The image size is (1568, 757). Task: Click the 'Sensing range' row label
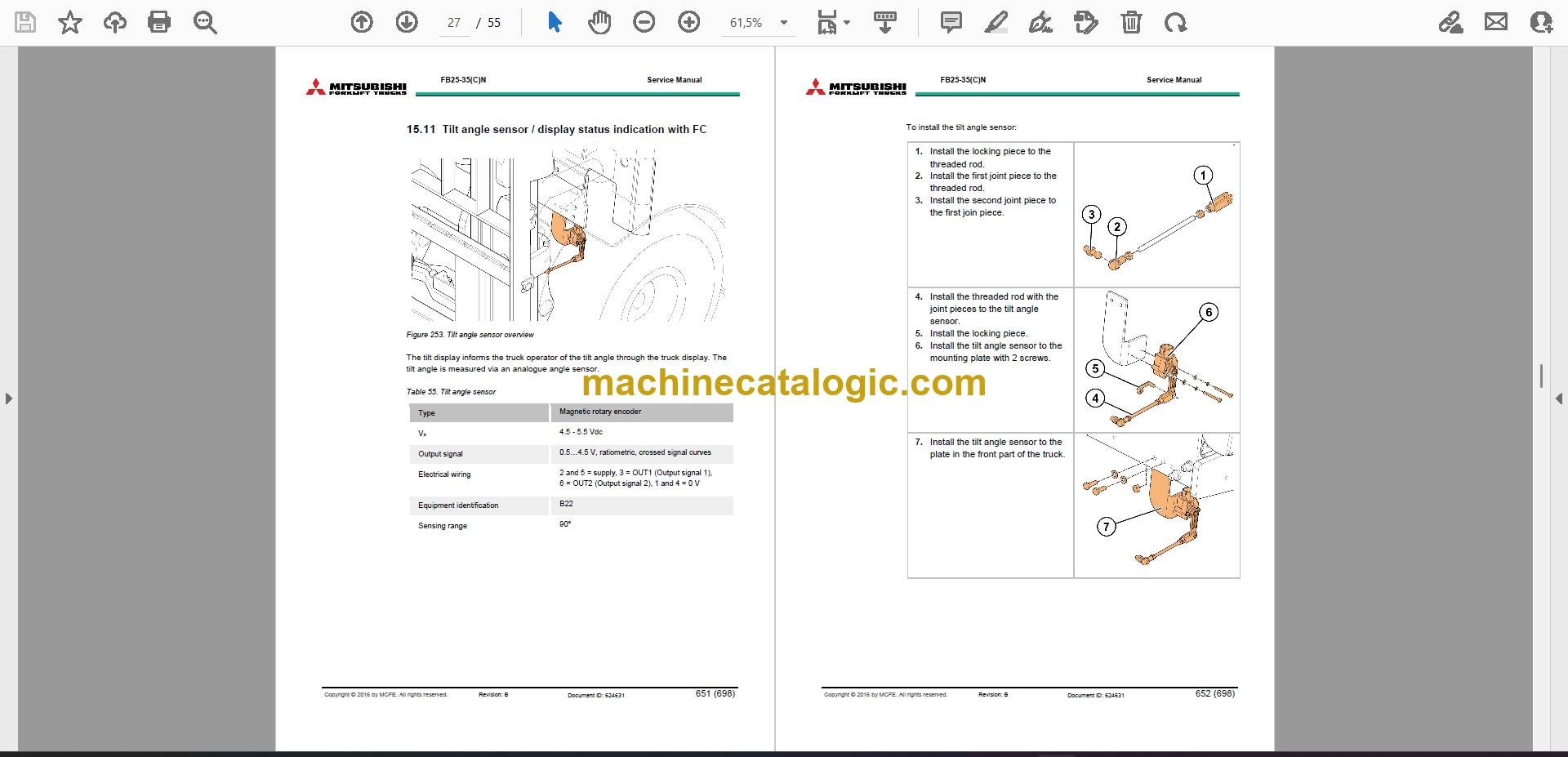[x=443, y=526]
